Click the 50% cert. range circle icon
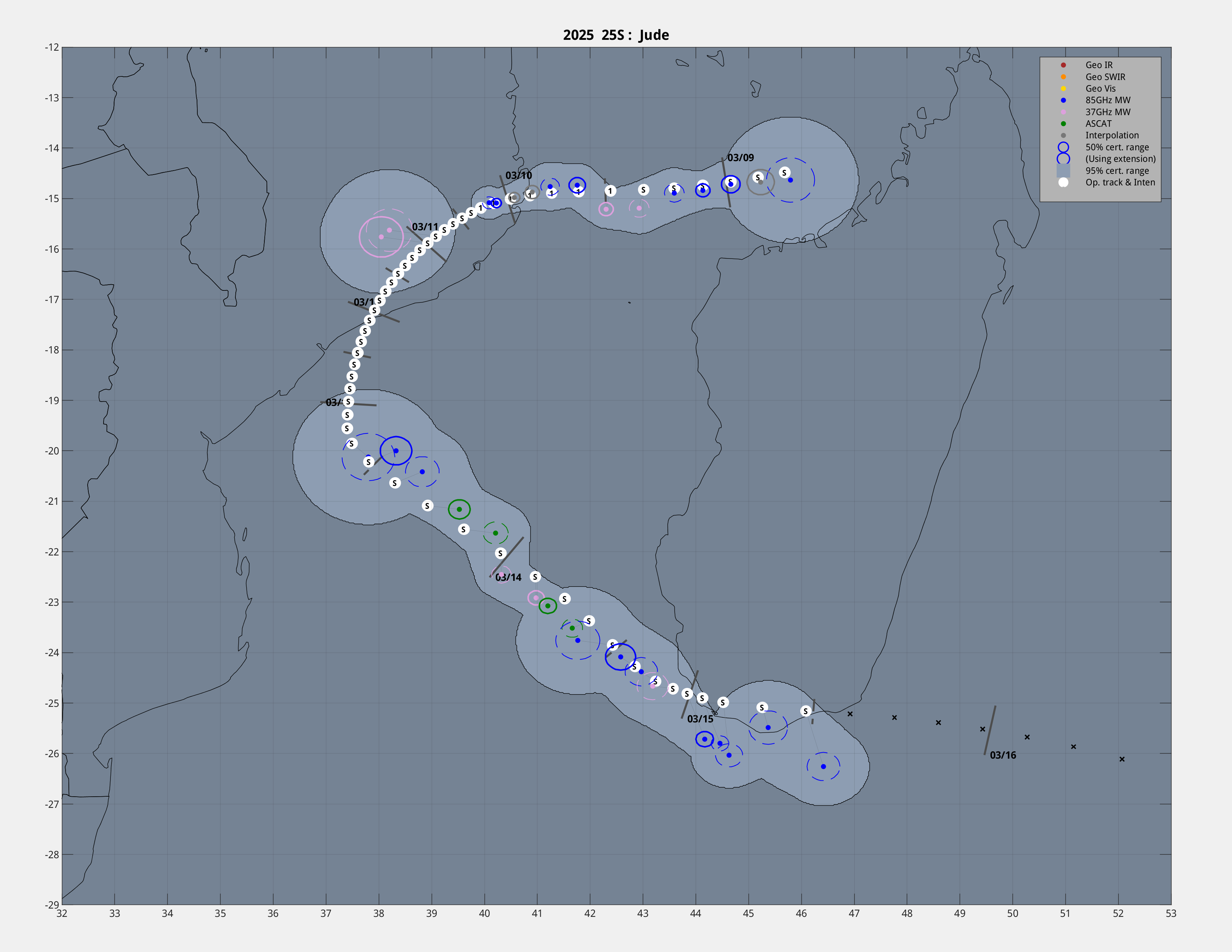1232x952 pixels. [x=1063, y=147]
